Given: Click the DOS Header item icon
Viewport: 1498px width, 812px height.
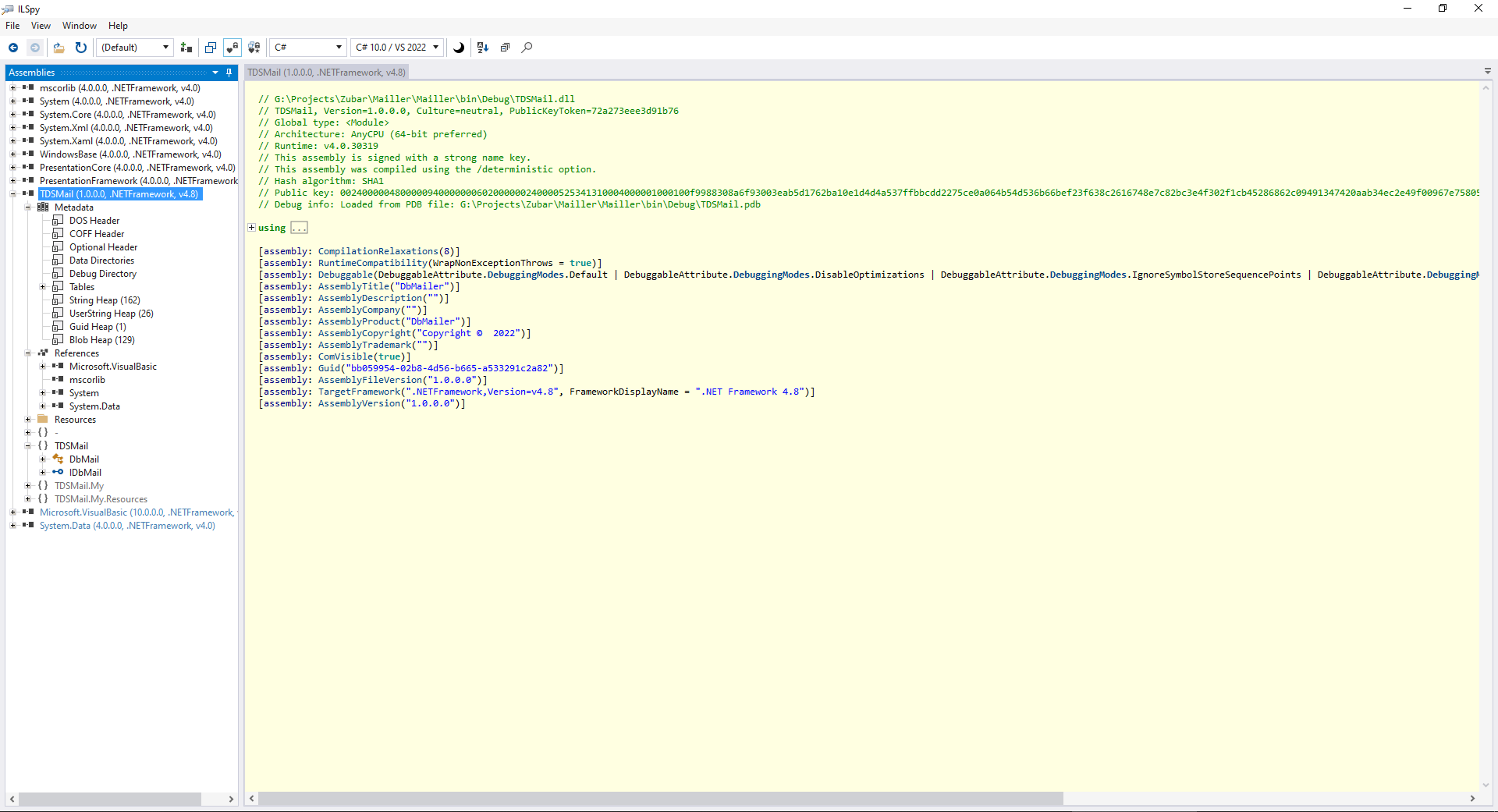Looking at the screenshot, I should pyautogui.click(x=58, y=221).
